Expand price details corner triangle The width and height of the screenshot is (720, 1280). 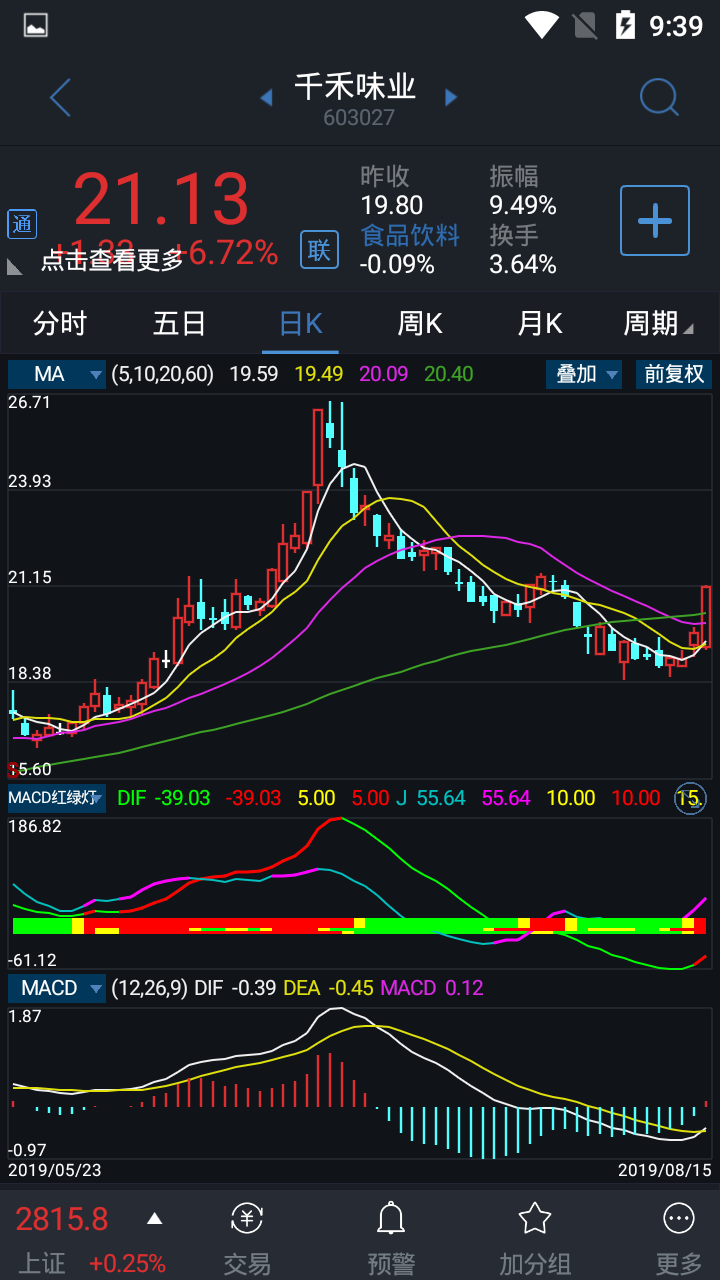14,267
